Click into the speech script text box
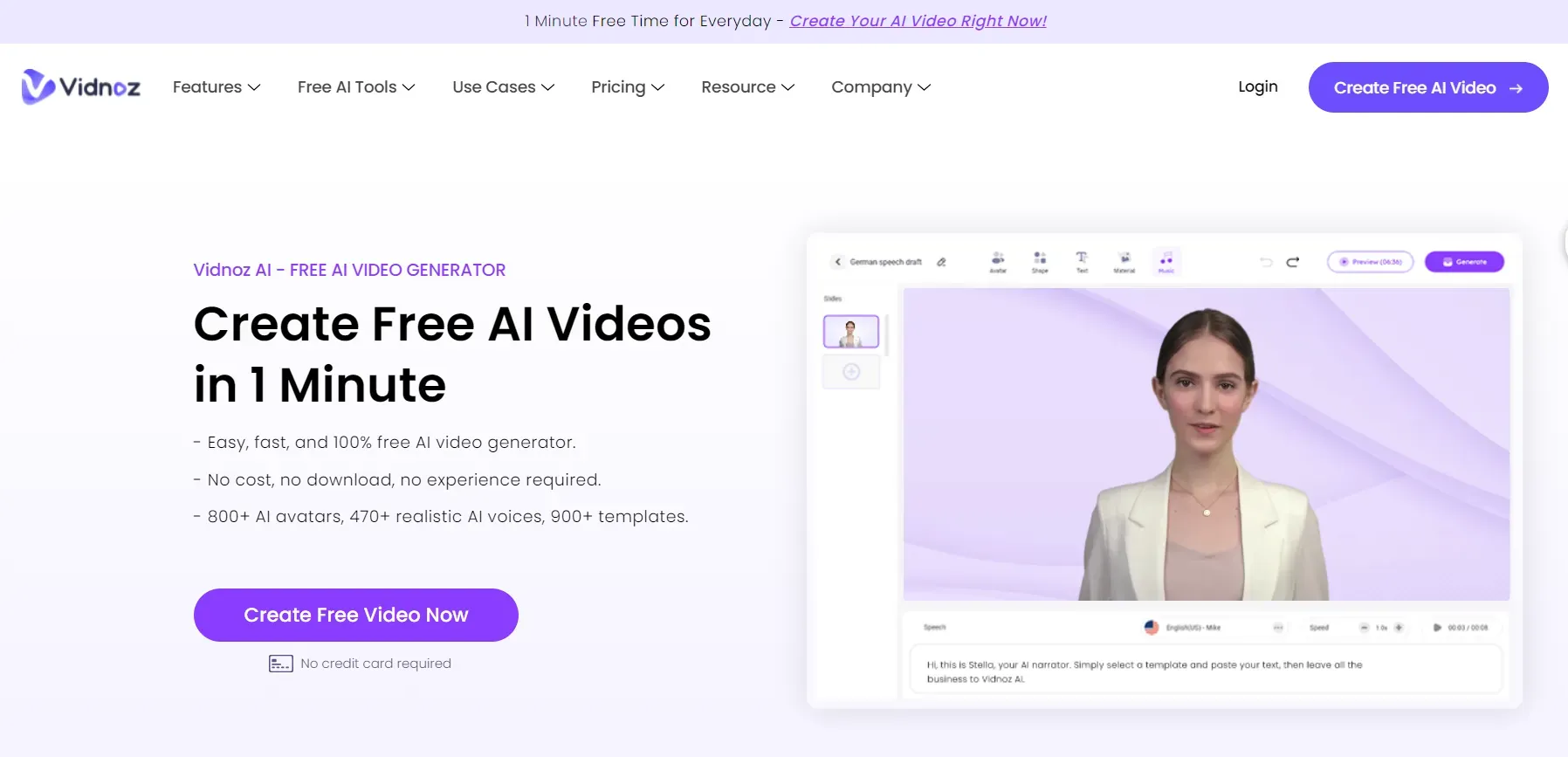Viewport: 1568px width, 757px height. 1206,671
